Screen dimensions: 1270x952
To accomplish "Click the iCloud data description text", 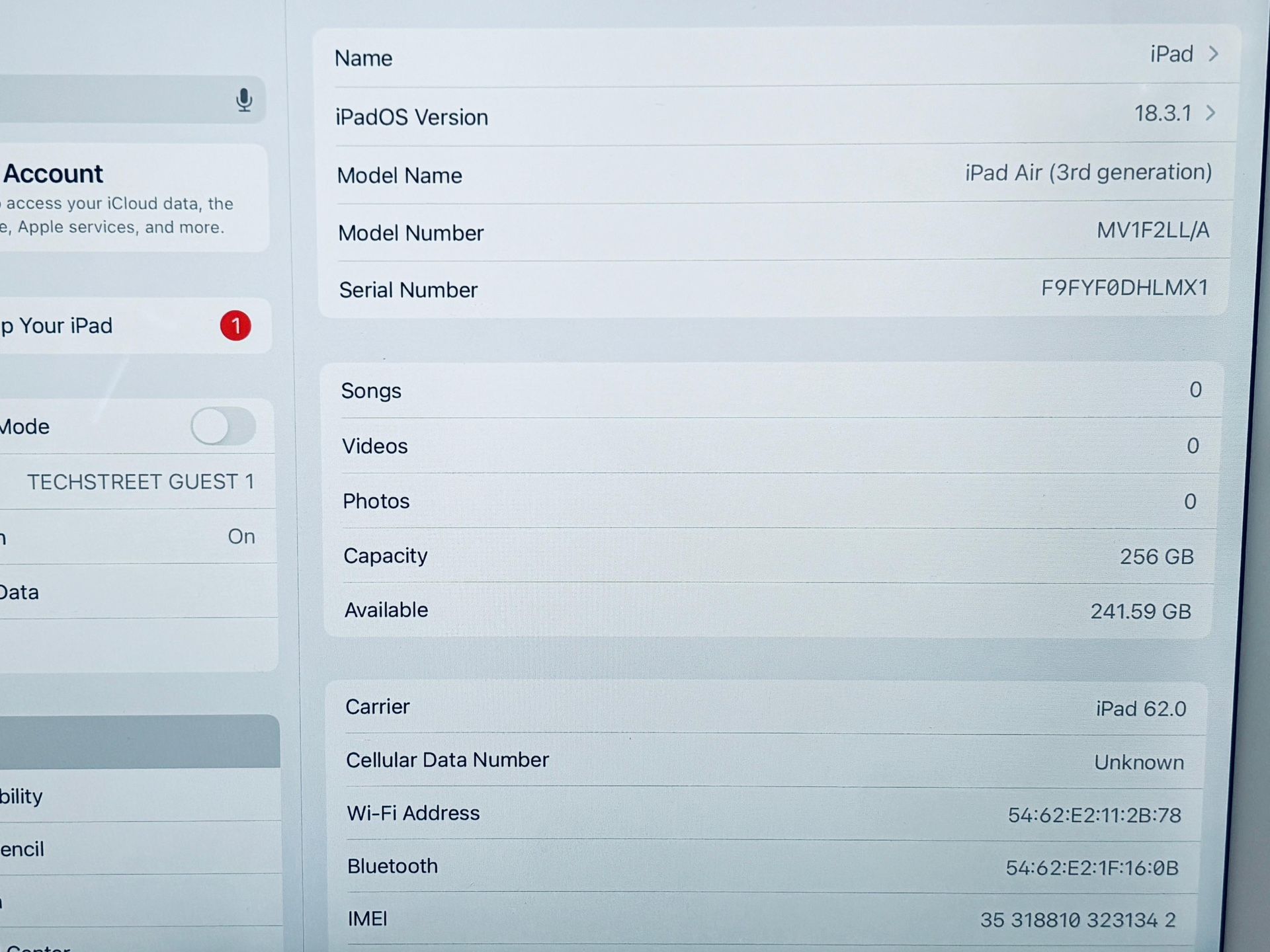I will pos(116,215).
